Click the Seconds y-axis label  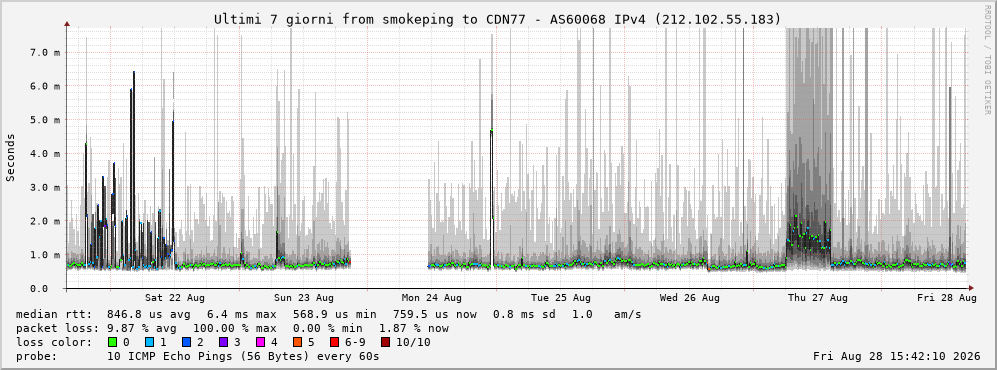(11, 158)
